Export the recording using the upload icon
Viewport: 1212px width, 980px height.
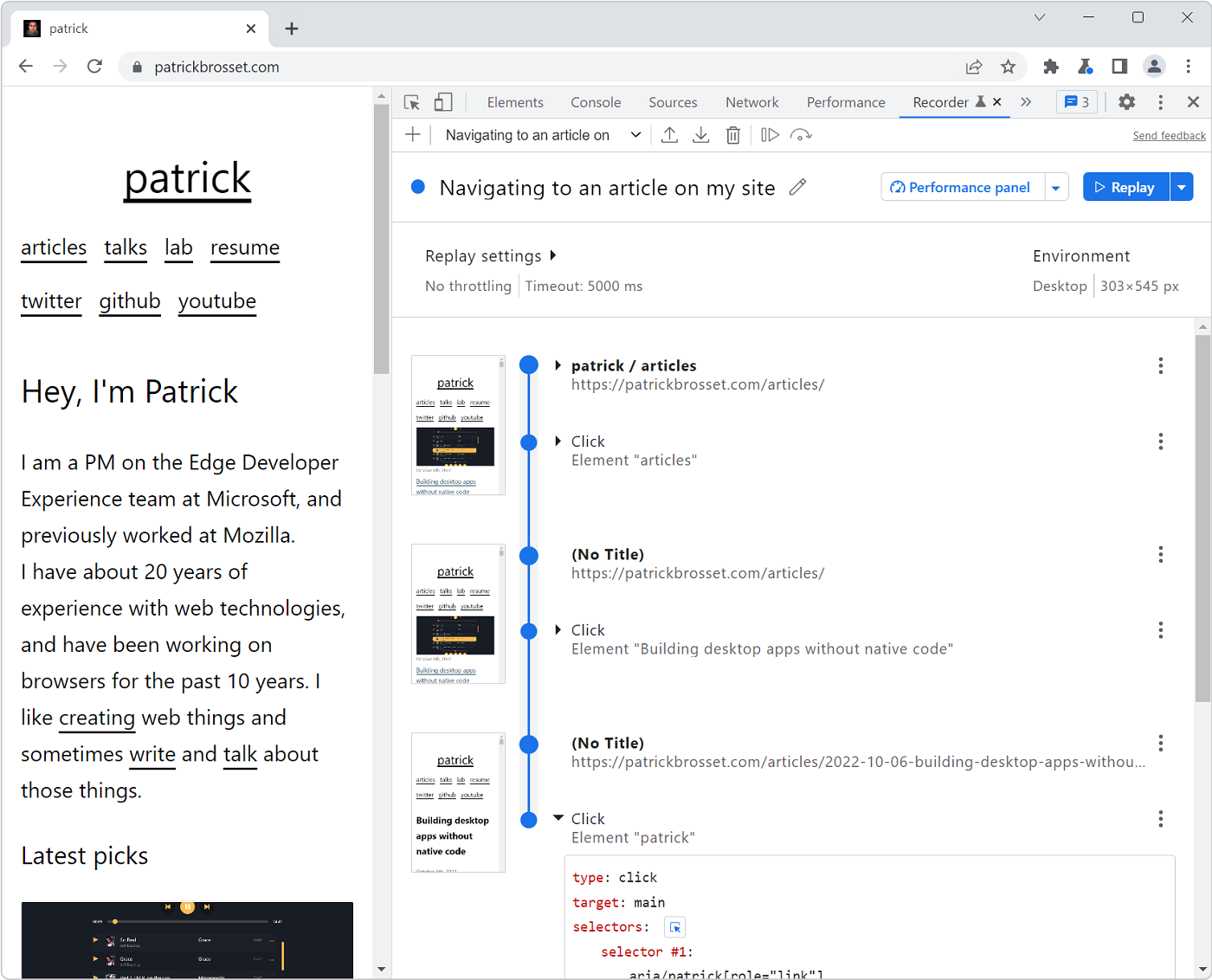669,134
